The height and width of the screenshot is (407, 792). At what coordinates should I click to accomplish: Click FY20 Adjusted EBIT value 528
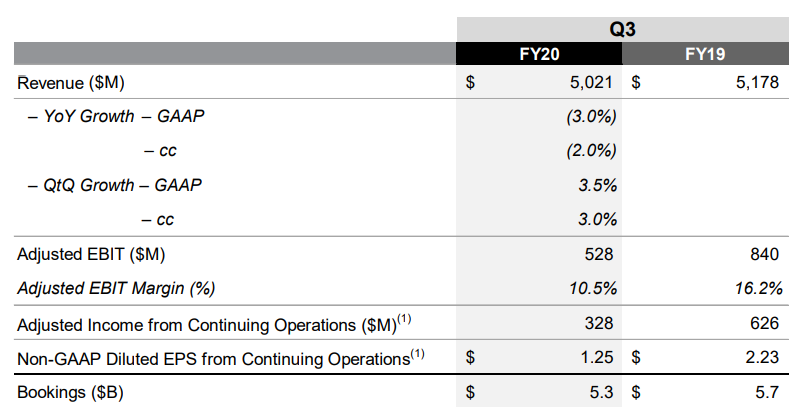(599, 254)
